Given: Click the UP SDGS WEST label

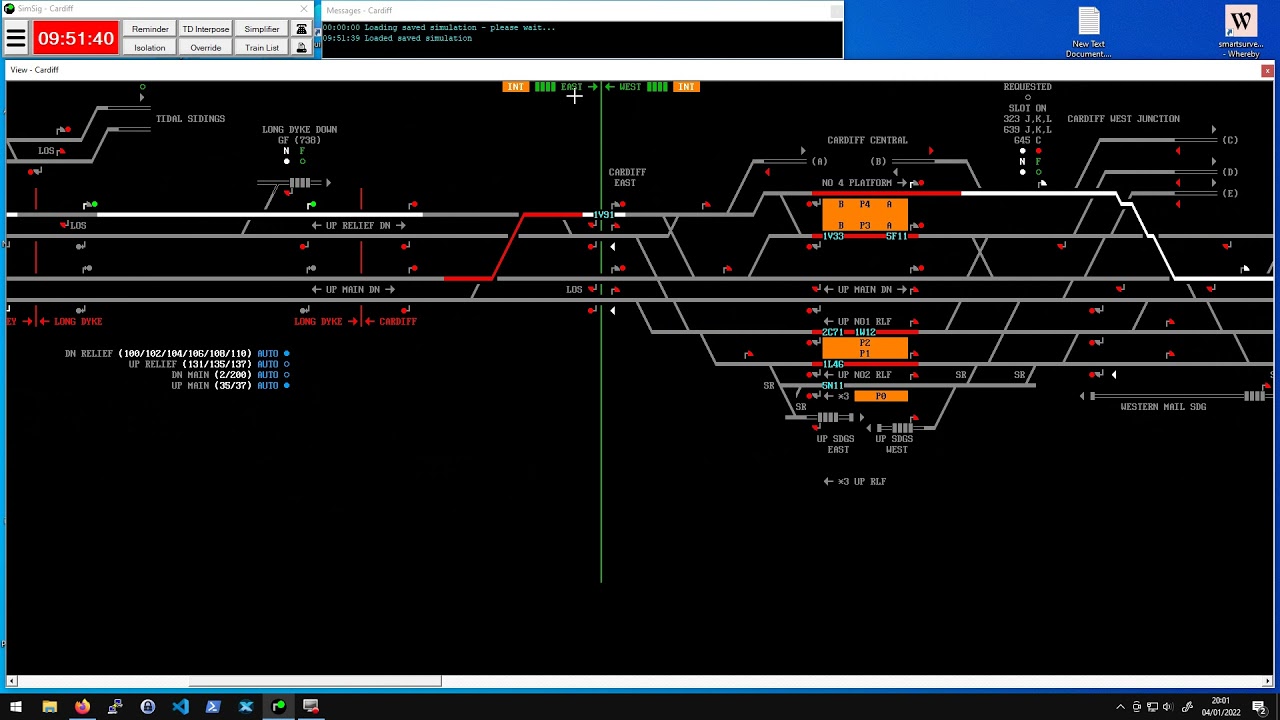Looking at the screenshot, I should coord(895,444).
